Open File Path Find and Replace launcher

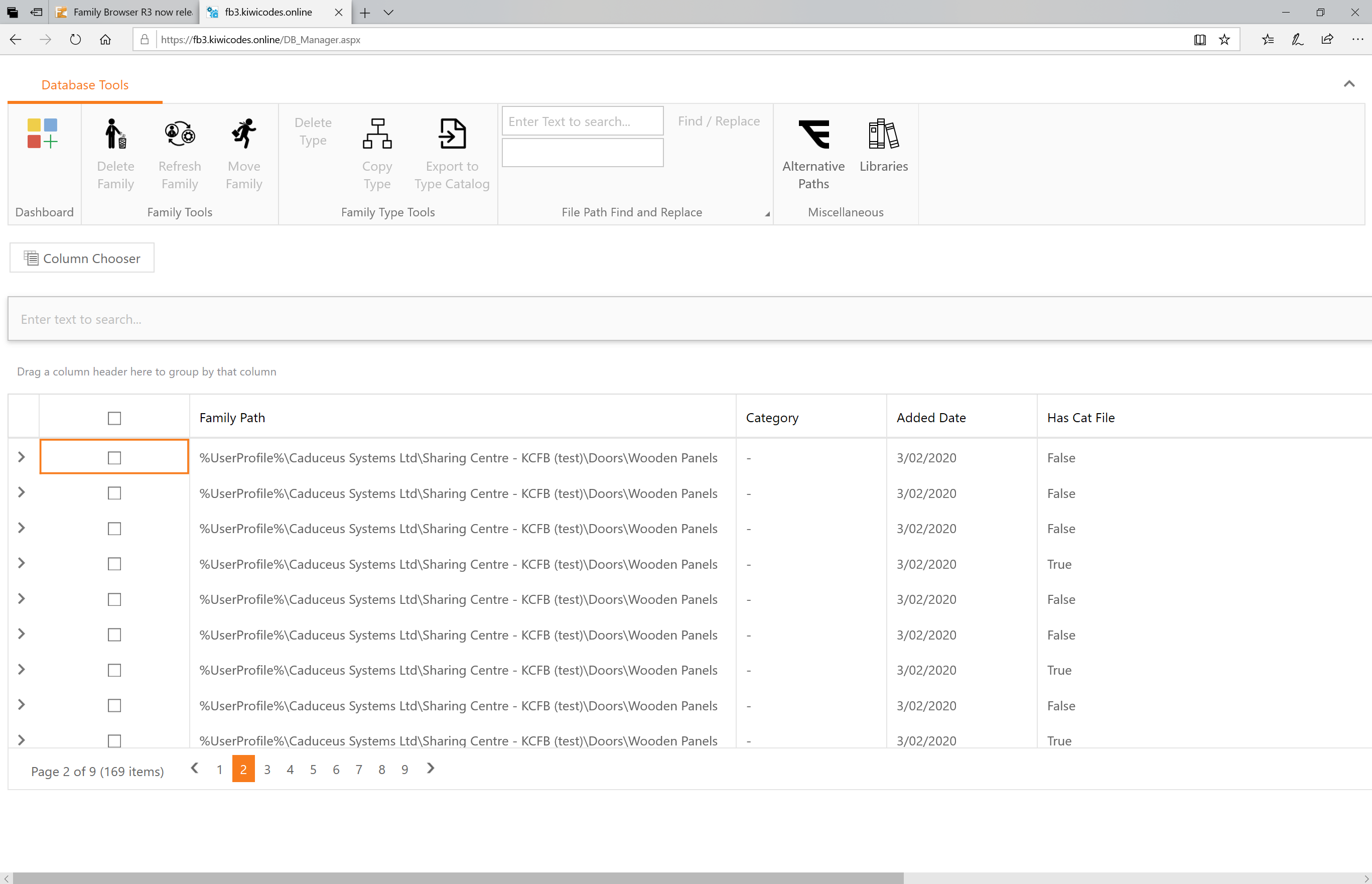click(x=767, y=214)
